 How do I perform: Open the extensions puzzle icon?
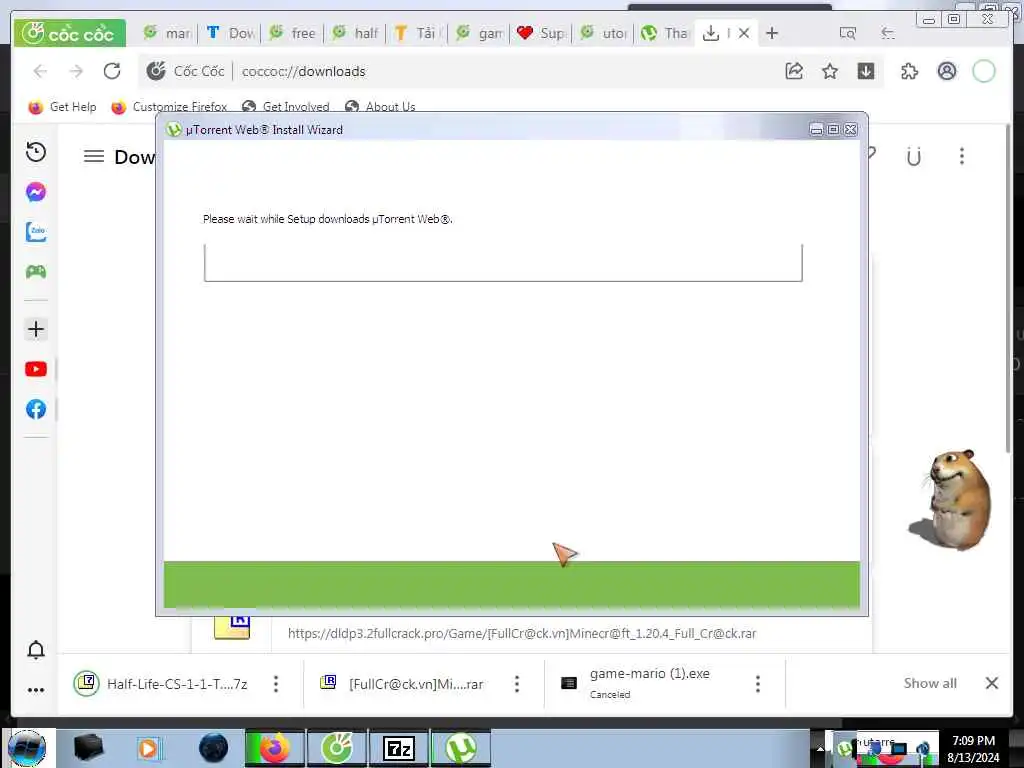click(x=910, y=71)
